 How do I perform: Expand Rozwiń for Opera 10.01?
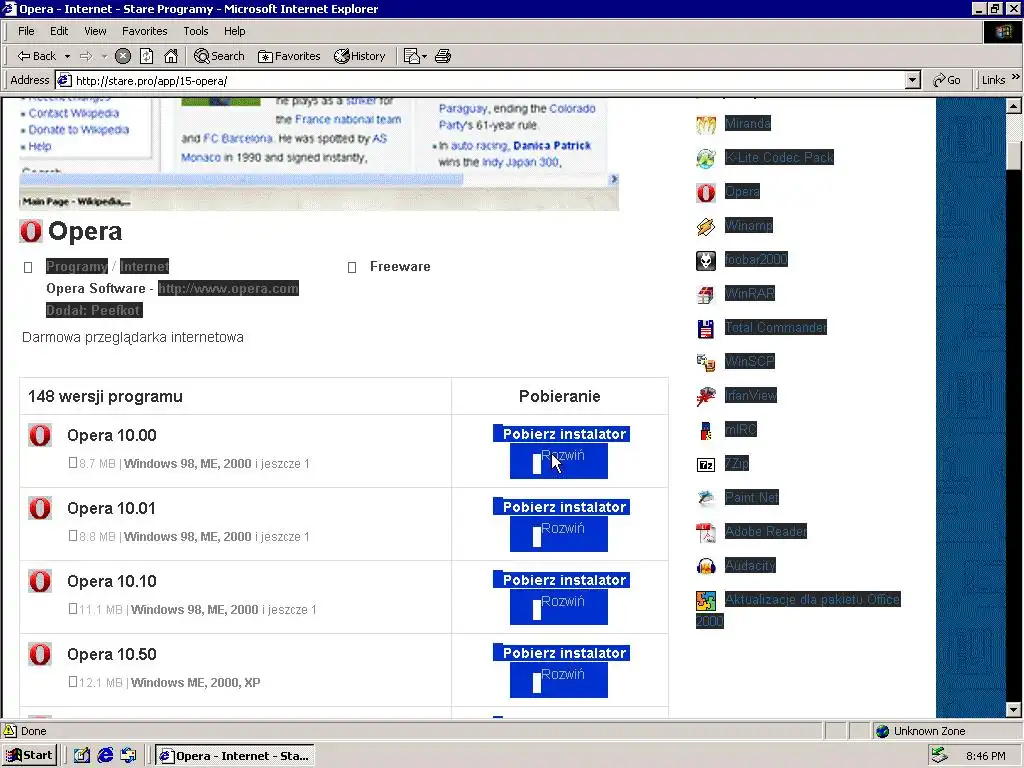pyautogui.click(x=559, y=534)
